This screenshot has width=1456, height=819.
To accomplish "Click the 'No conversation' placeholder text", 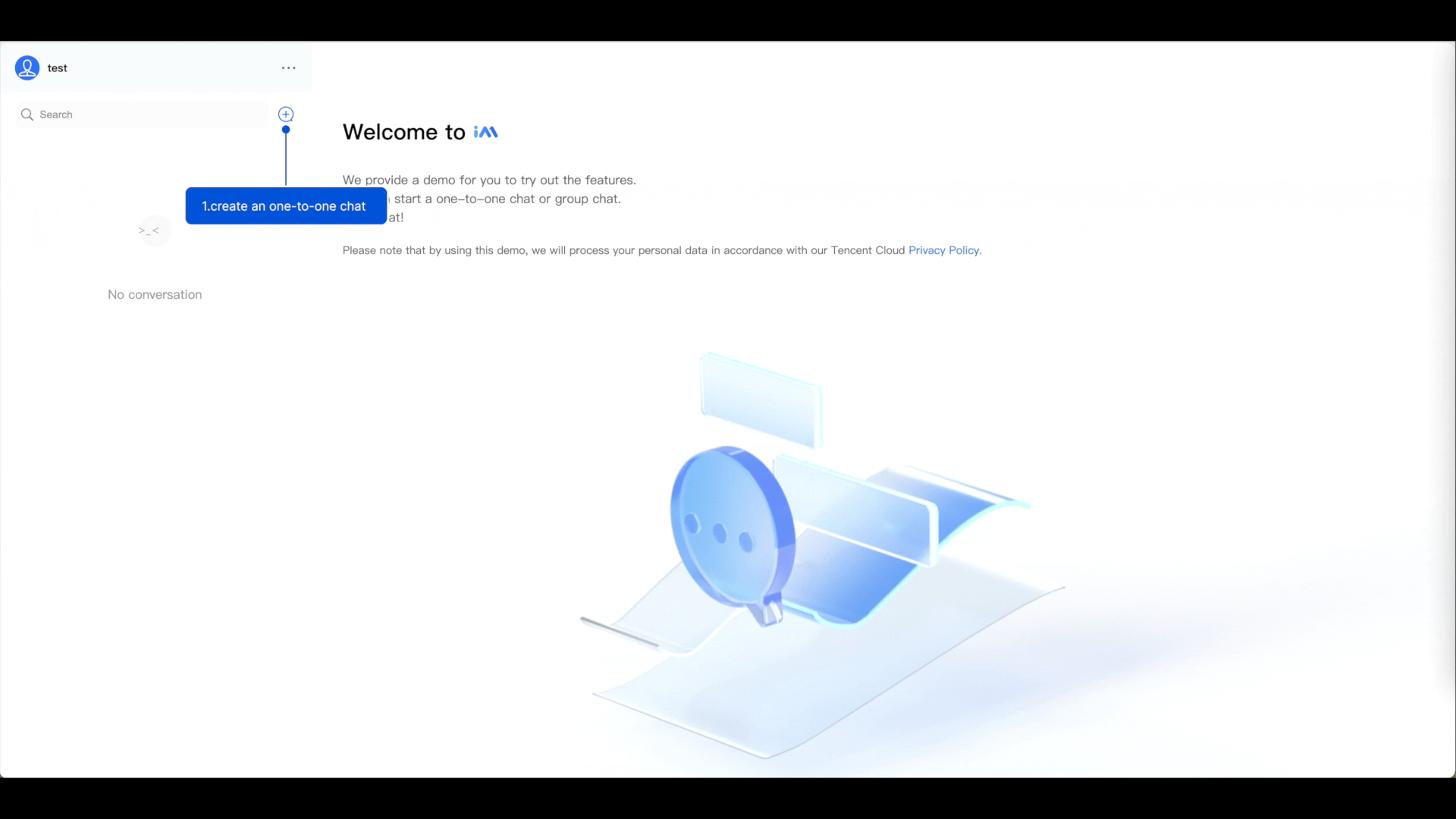I will pos(155,294).
